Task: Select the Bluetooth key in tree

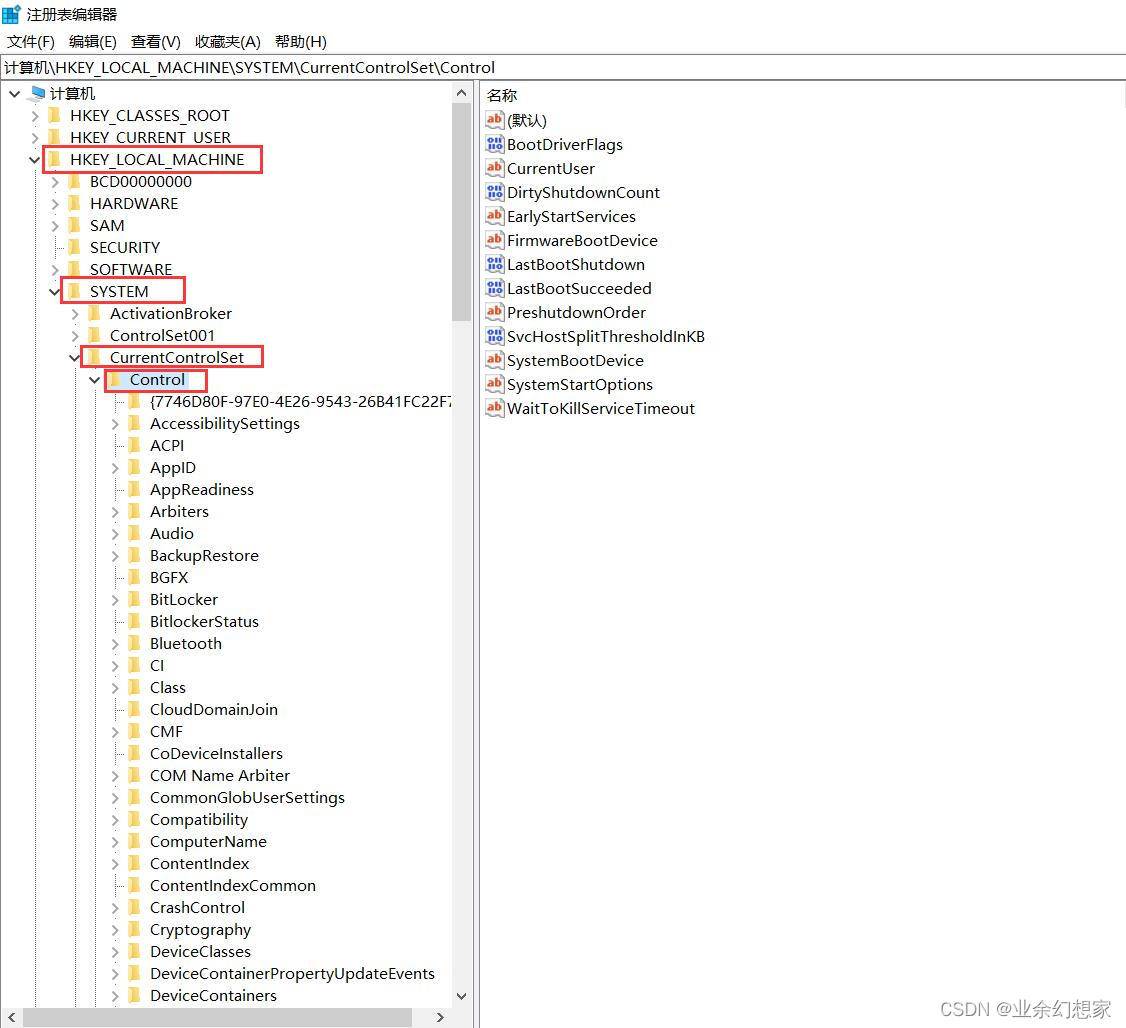Action: click(185, 643)
